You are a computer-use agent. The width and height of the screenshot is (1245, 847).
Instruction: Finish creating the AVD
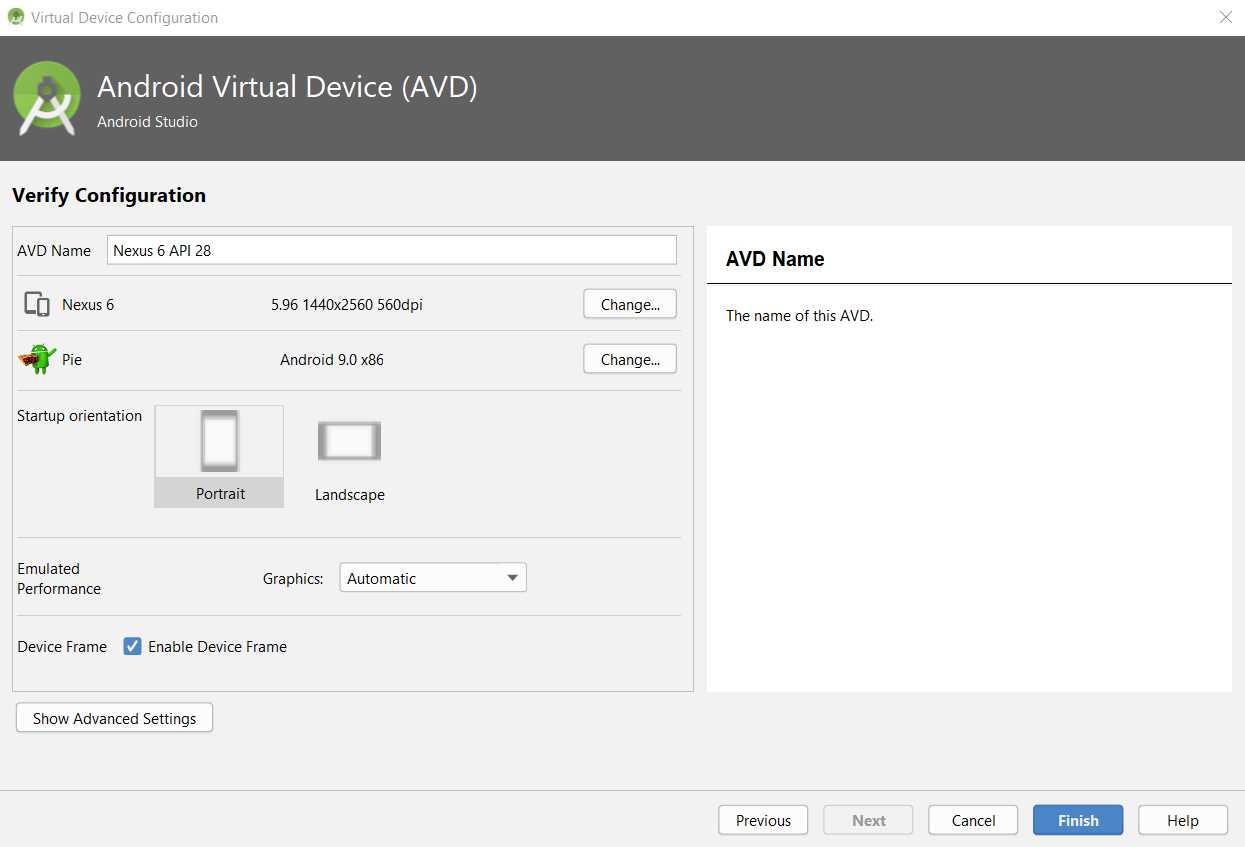pos(1077,819)
